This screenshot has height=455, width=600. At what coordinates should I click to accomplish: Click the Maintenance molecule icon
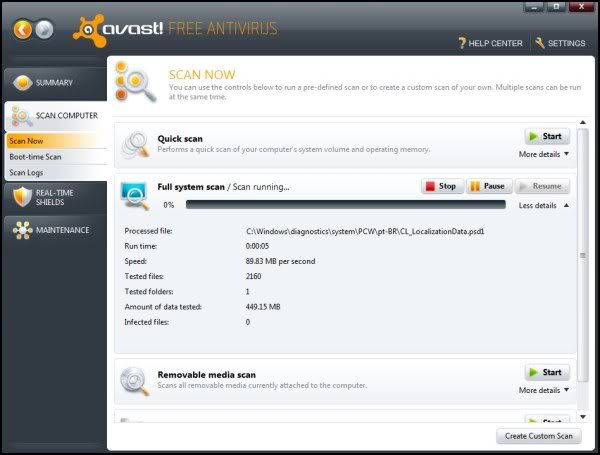(x=23, y=230)
